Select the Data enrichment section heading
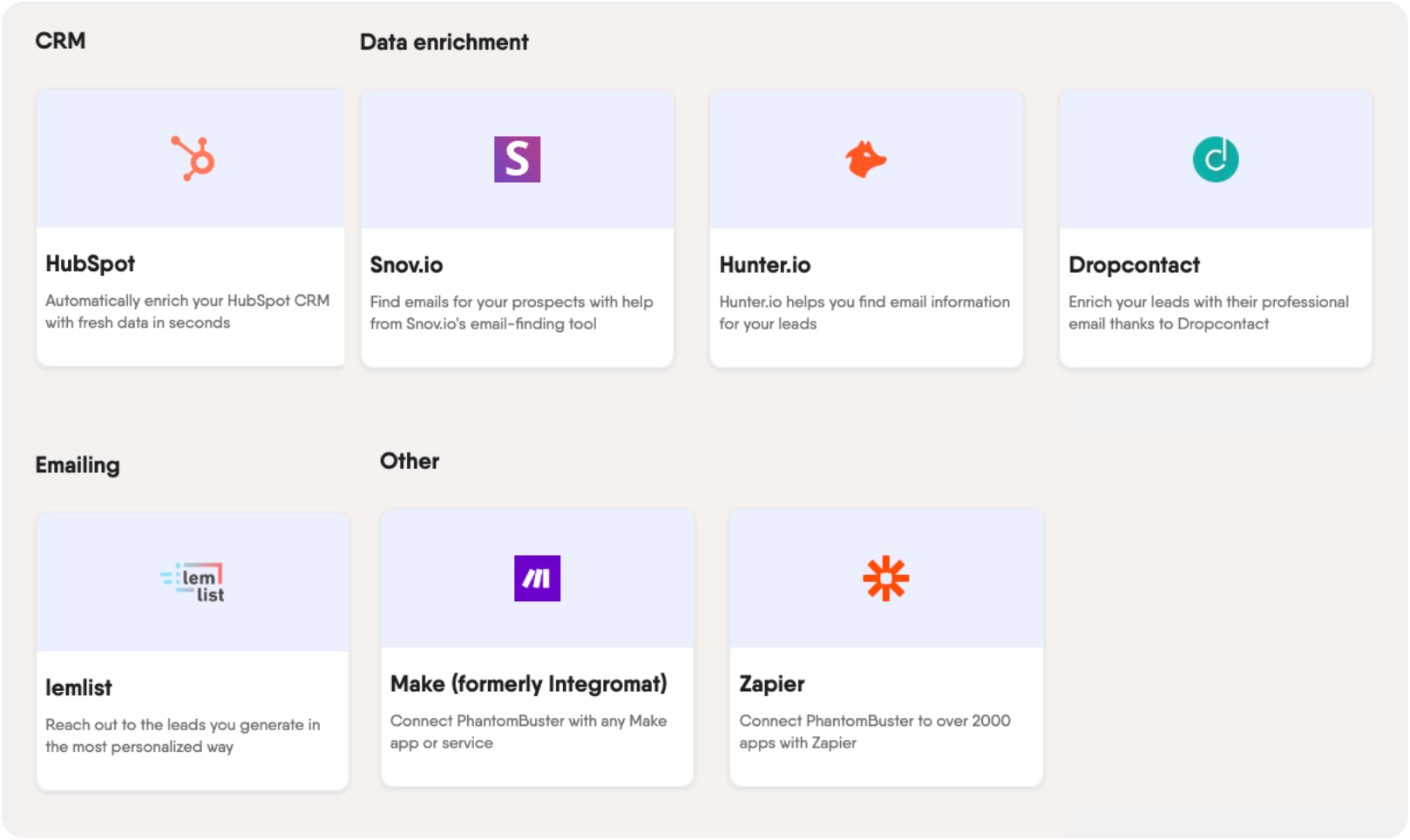This screenshot has width=1410, height=840. pyautogui.click(x=444, y=43)
